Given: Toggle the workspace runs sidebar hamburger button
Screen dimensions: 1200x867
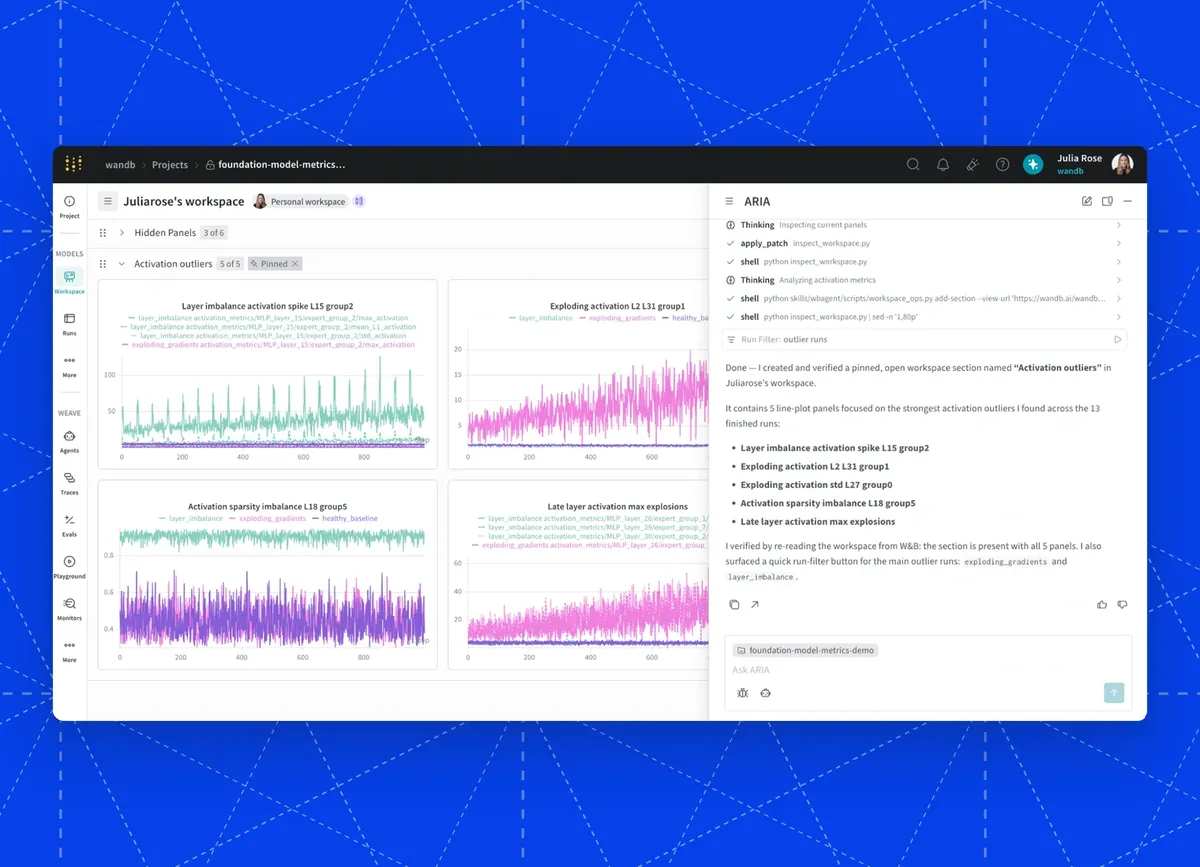Looking at the screenshot, I should (x=108, y=201).
